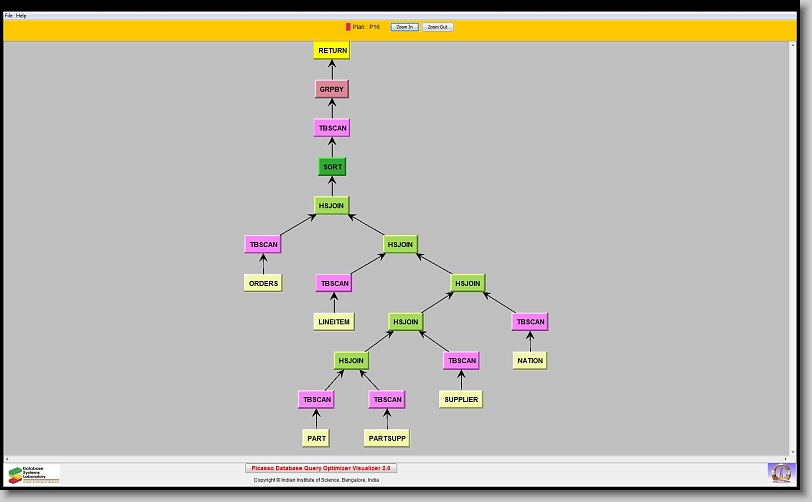Select the PARTSUPP table node
Screen dimensions: 812x502
386,438
